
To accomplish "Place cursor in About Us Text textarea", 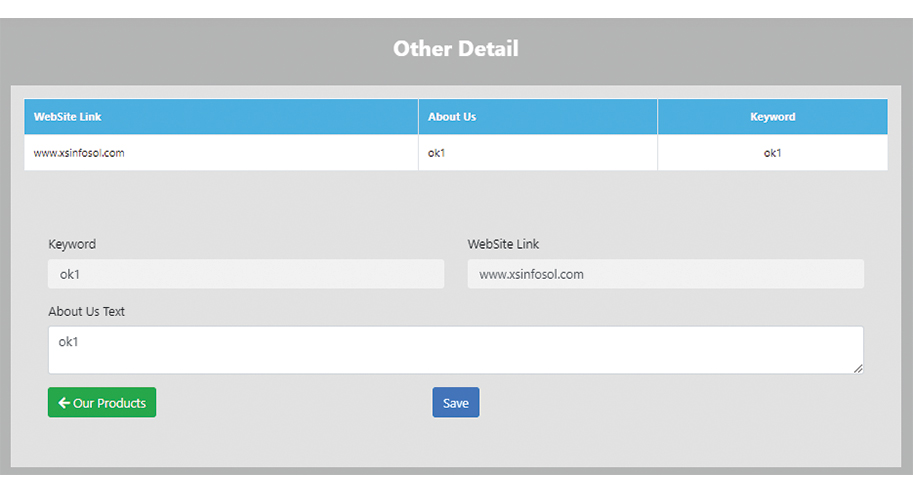I will click(455, 350).
